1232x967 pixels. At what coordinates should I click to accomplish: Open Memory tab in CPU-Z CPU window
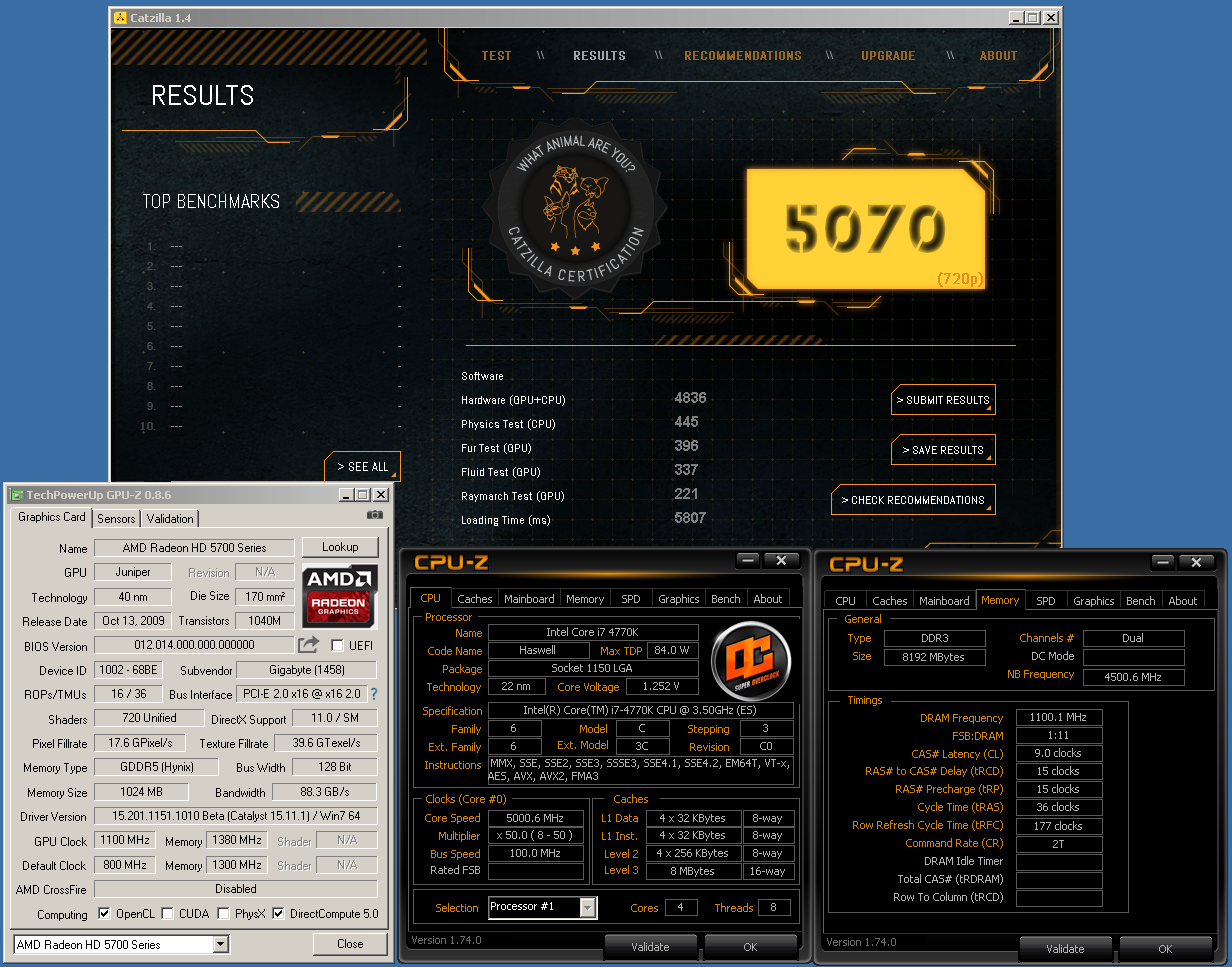coord(585,599)
